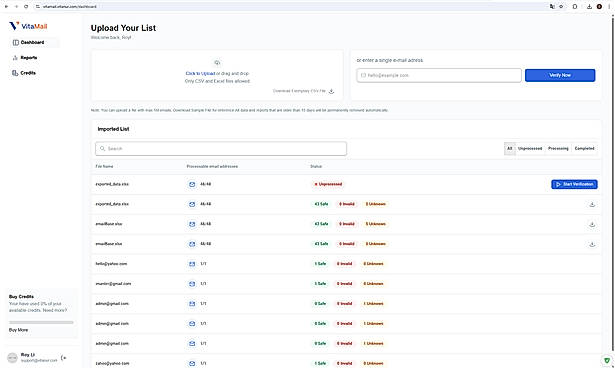Click the green shield icon at bottom right

607,361
